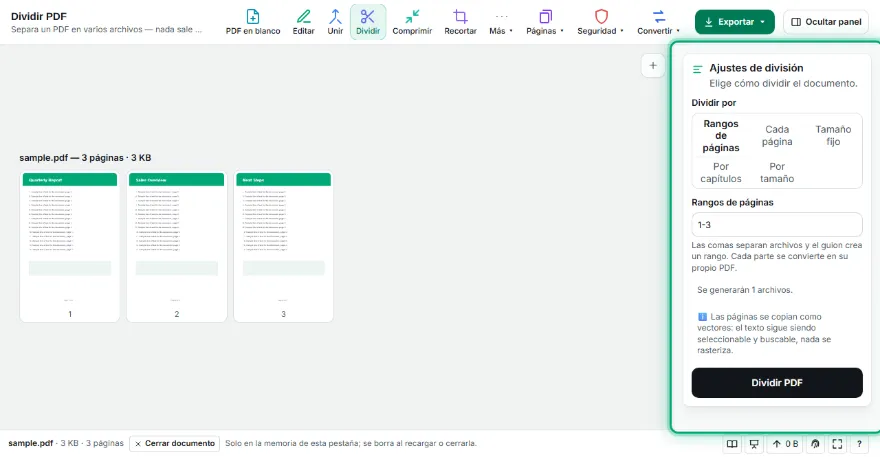Select page 3 thumbnail

tap(283, 246)
